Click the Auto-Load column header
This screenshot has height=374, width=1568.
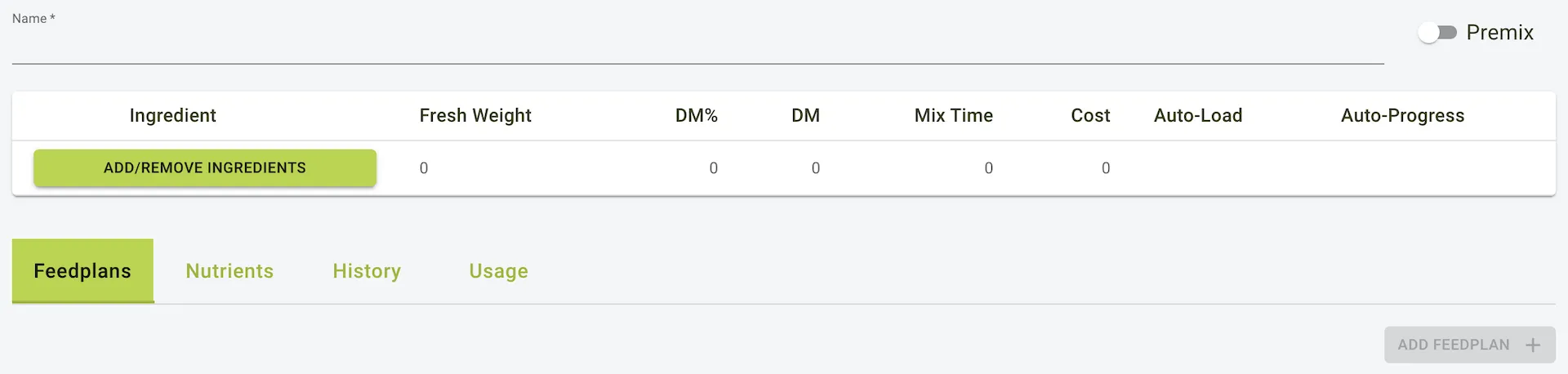(x=1198, y=116)
